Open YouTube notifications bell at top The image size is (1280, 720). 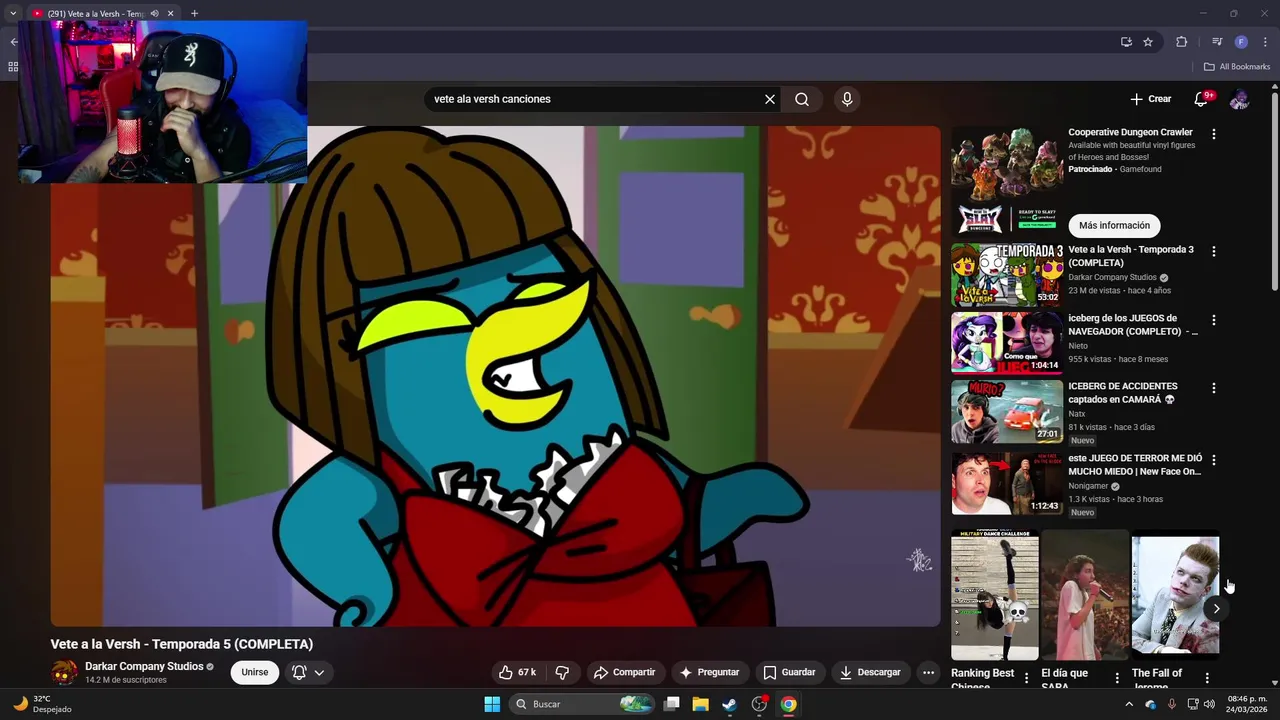coord(1201,99)
